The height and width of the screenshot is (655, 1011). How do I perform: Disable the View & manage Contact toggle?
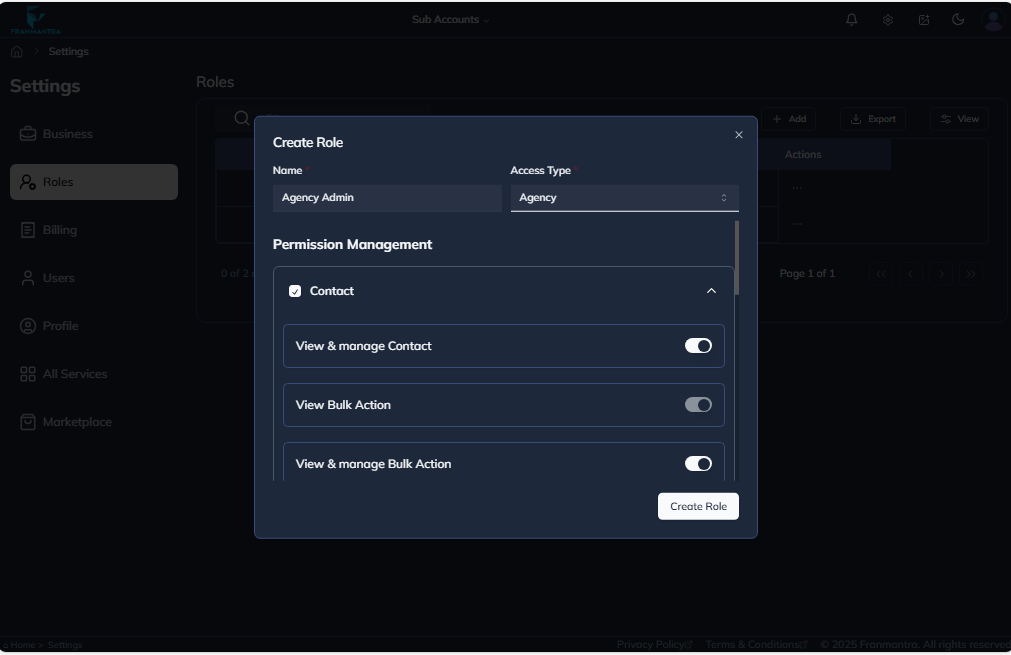[698, 345]
